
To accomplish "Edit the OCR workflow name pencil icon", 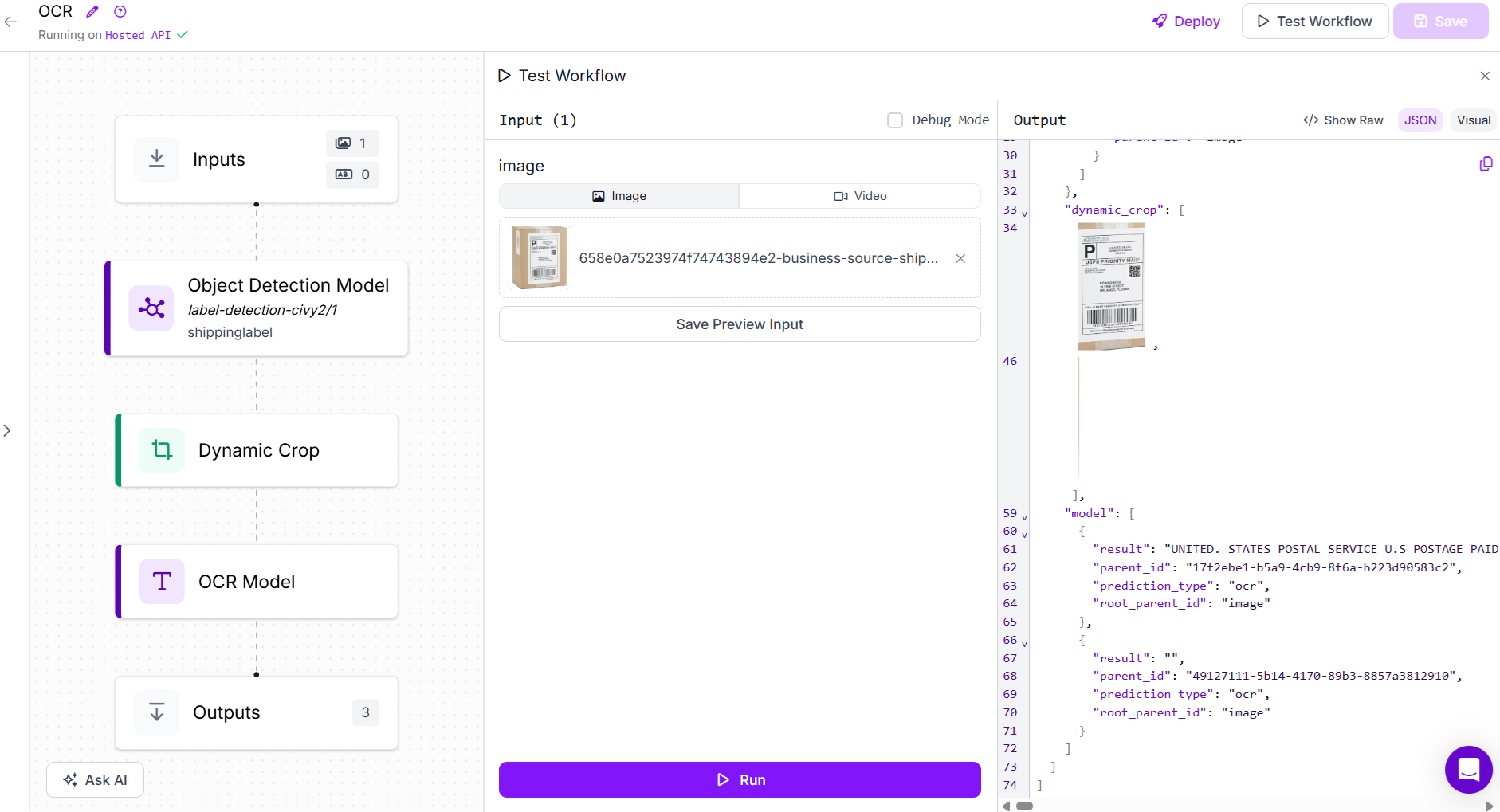I will (x=92, y=11).
